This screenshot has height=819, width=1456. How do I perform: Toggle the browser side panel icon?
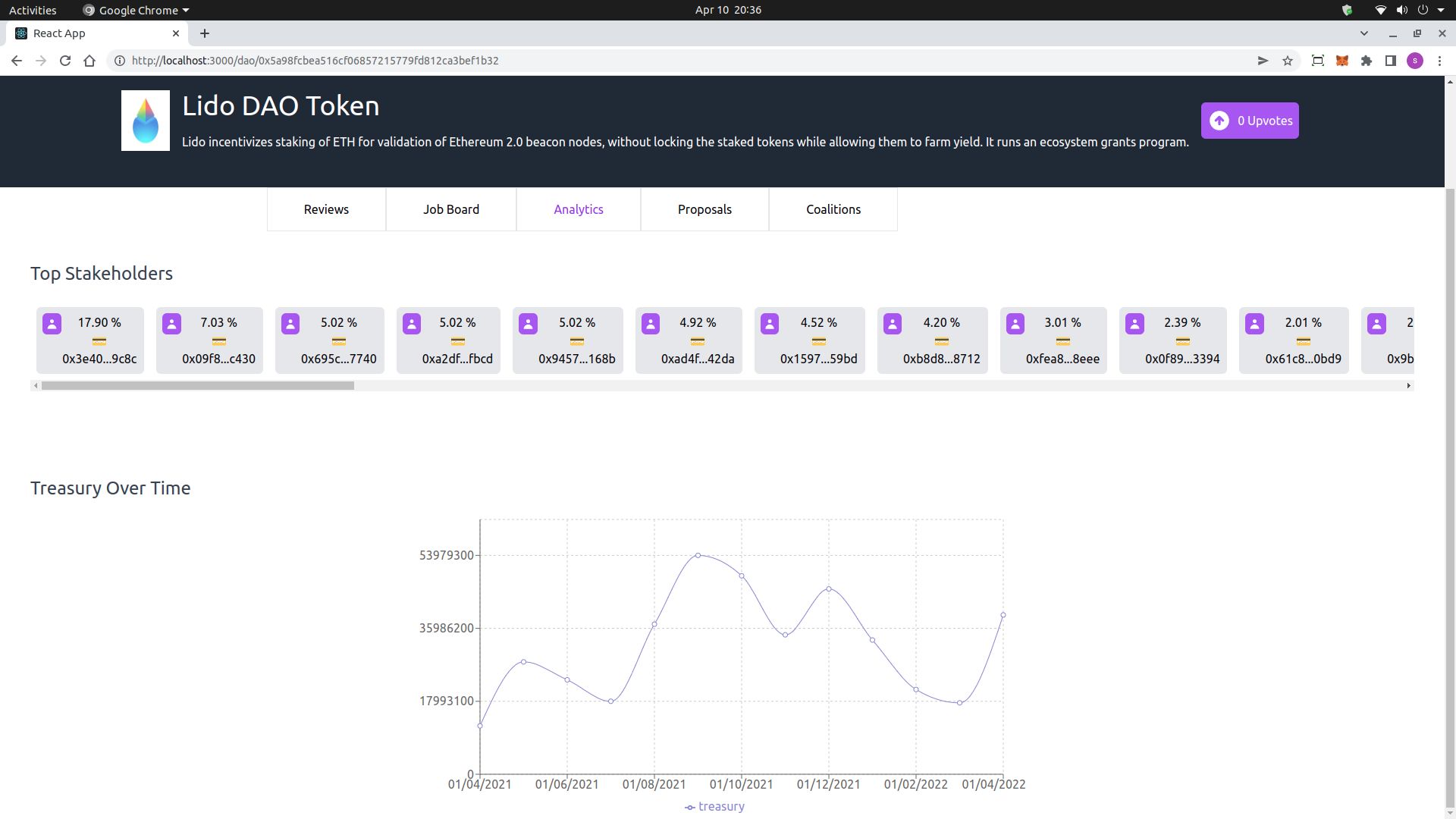(x=1391, y=61)
